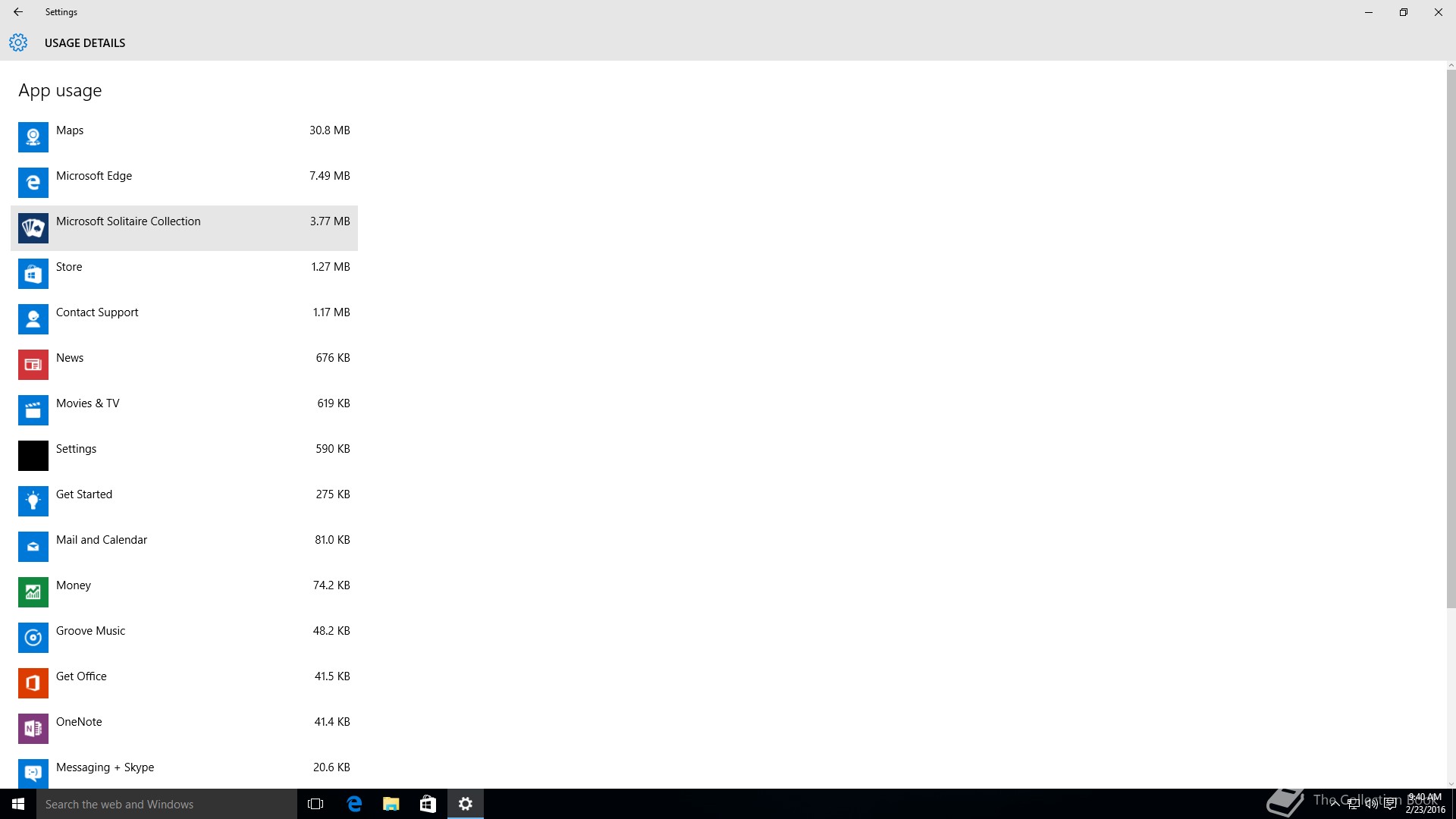The width and height of the screenshot is (1456, 819).
Task: Click the USAGE DETAILS page title
Action: pos(85,43)
